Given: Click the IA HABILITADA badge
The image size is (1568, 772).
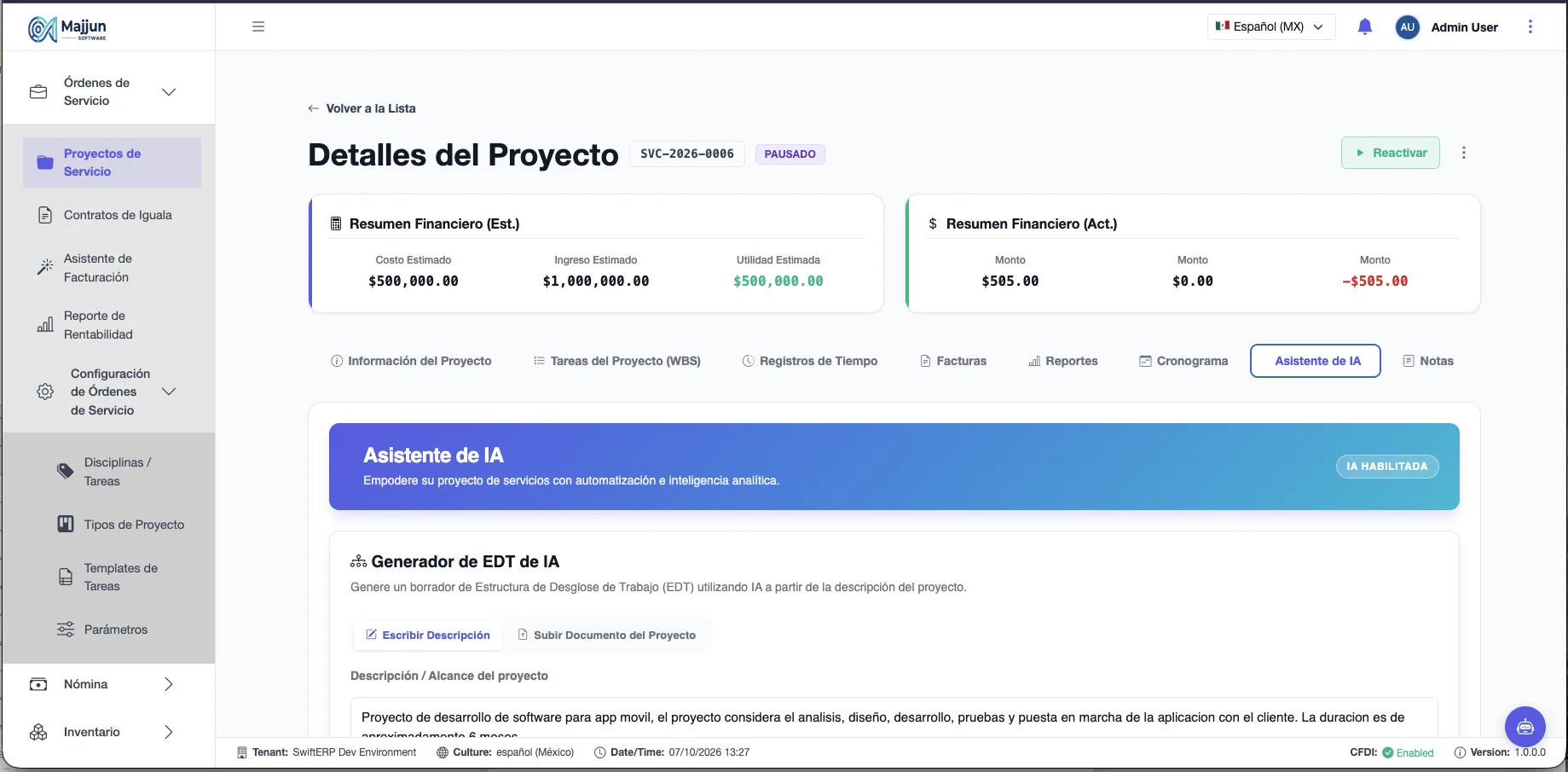Looking at the screenshot, I should click(1386, 467).
